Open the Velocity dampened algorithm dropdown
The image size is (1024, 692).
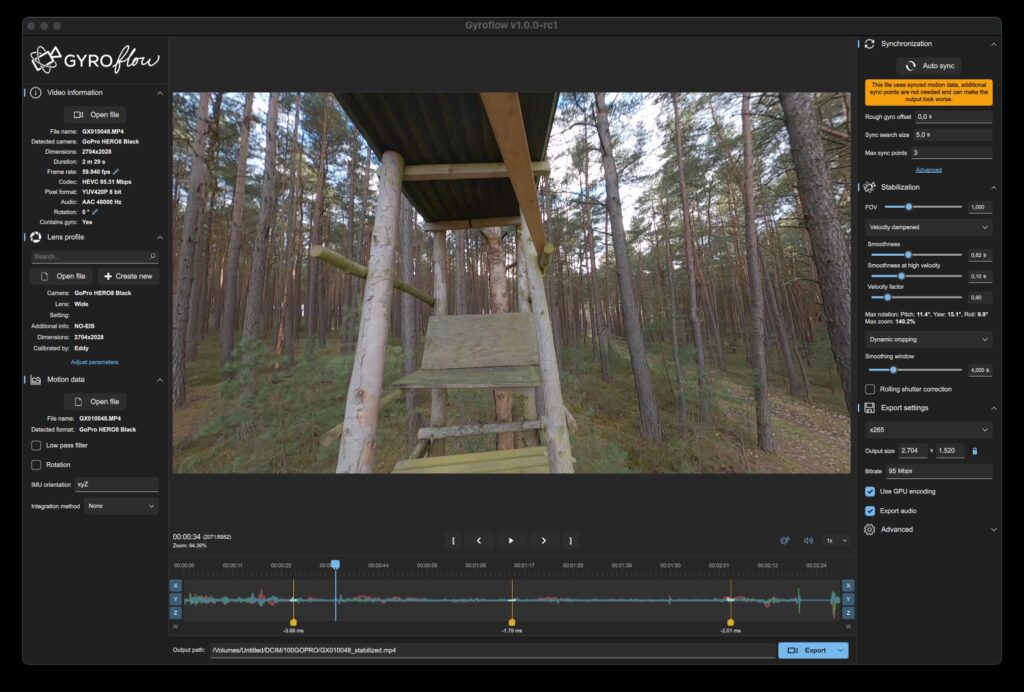pos(928,227)
